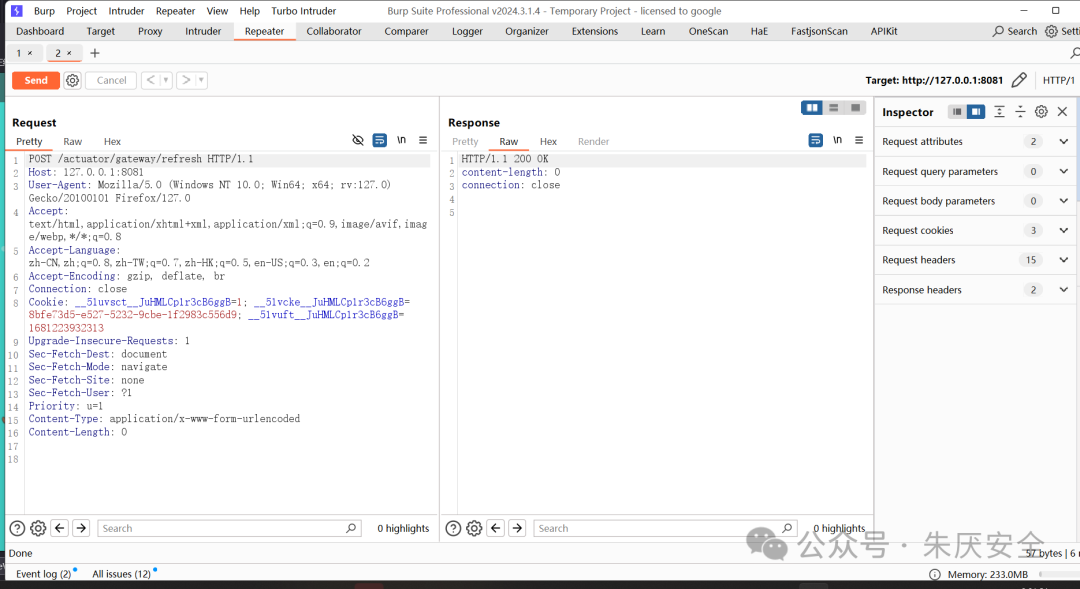Open Inspector settings gear
Viewport: 1080px width, 589px height.
click(x=1041, y=112)
